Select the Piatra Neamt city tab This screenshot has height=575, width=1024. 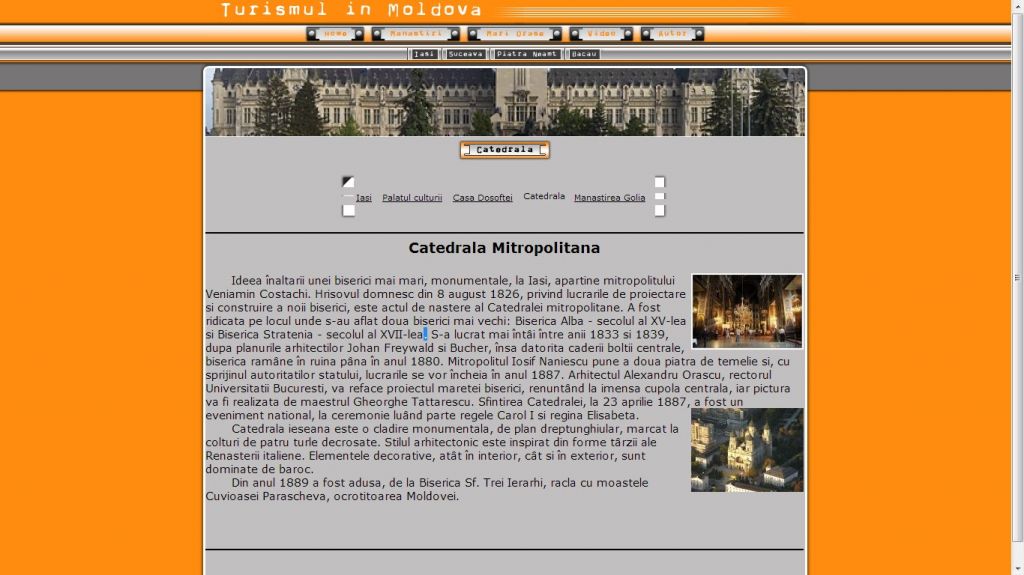[527, 54]
